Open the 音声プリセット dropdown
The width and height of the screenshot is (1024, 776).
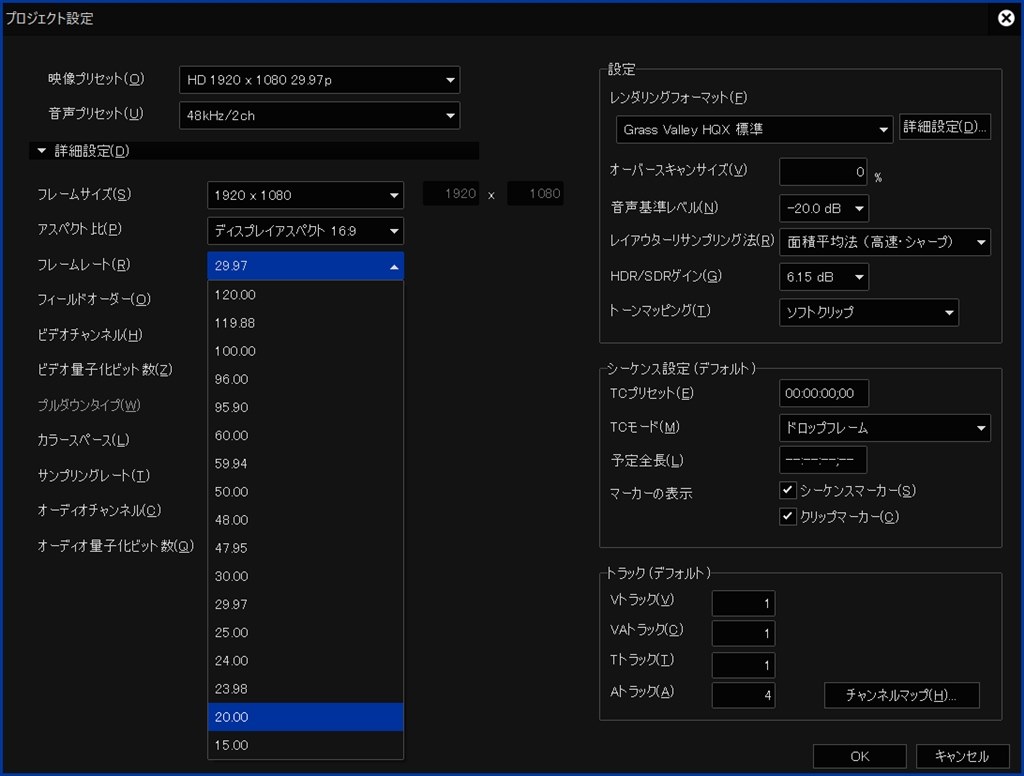tap(319, 115)
